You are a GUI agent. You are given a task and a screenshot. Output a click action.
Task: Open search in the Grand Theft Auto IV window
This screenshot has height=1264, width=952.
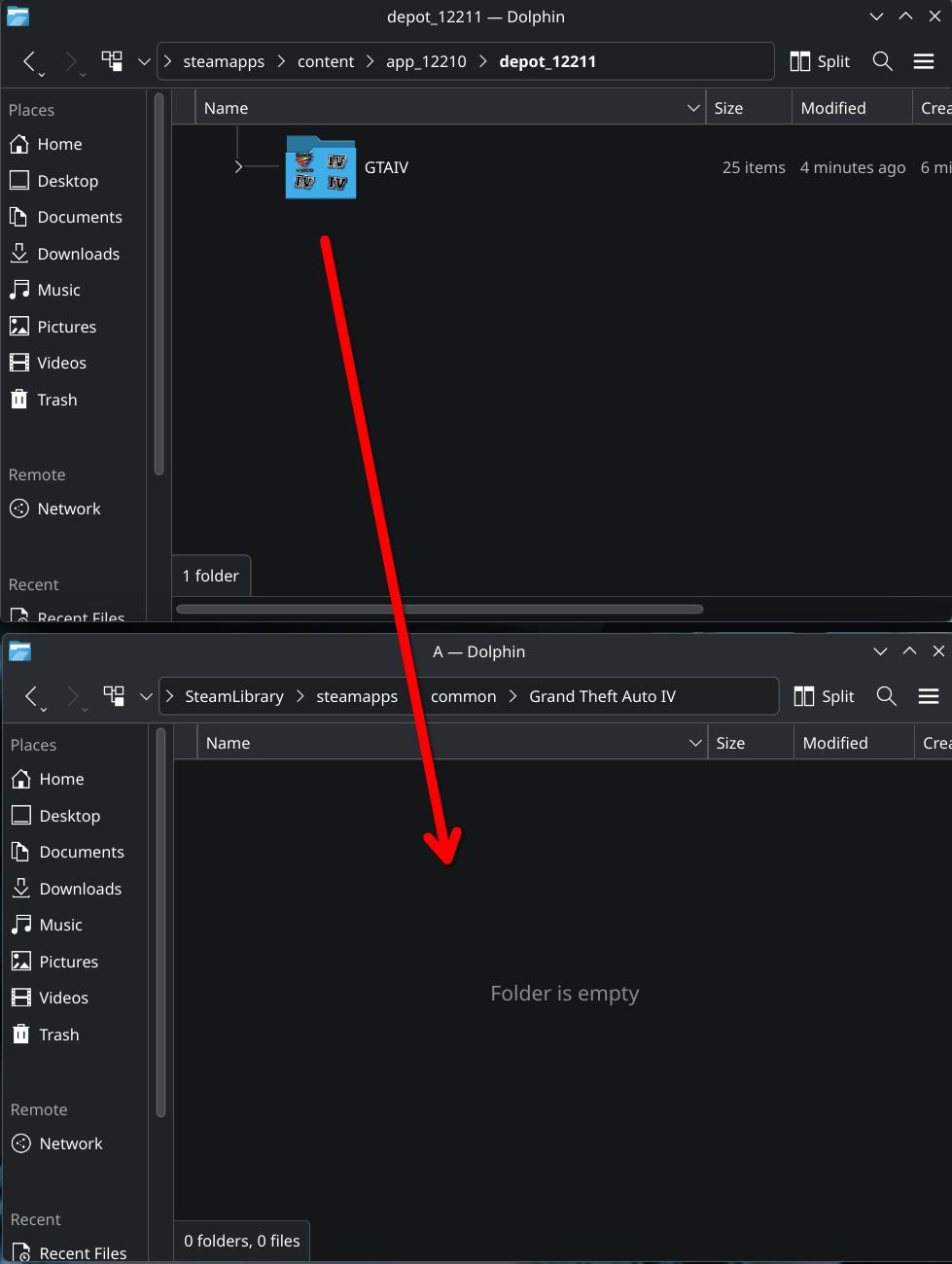(886, 696)
